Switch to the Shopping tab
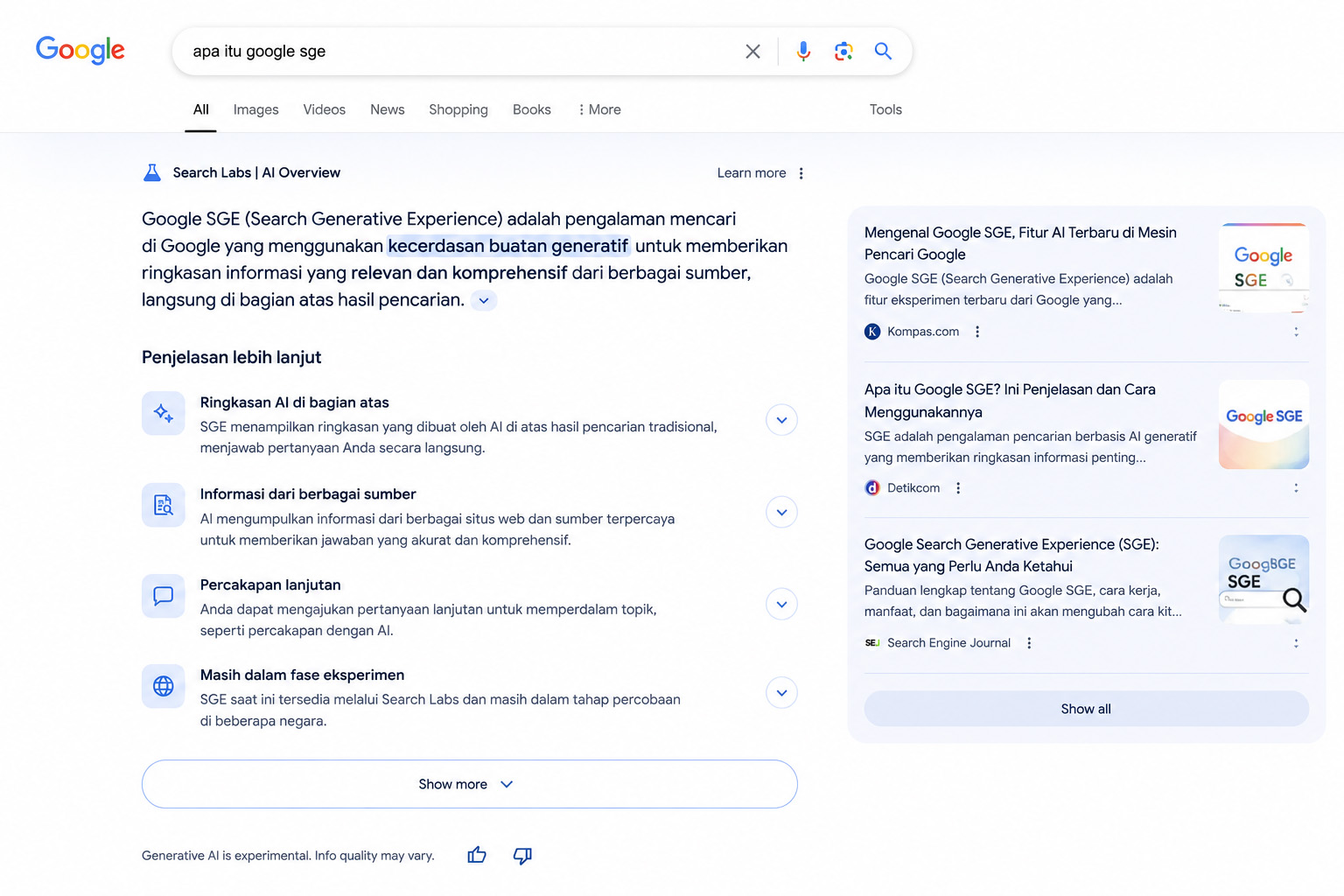Screen dimensions: 1344x896 (458, 109)
